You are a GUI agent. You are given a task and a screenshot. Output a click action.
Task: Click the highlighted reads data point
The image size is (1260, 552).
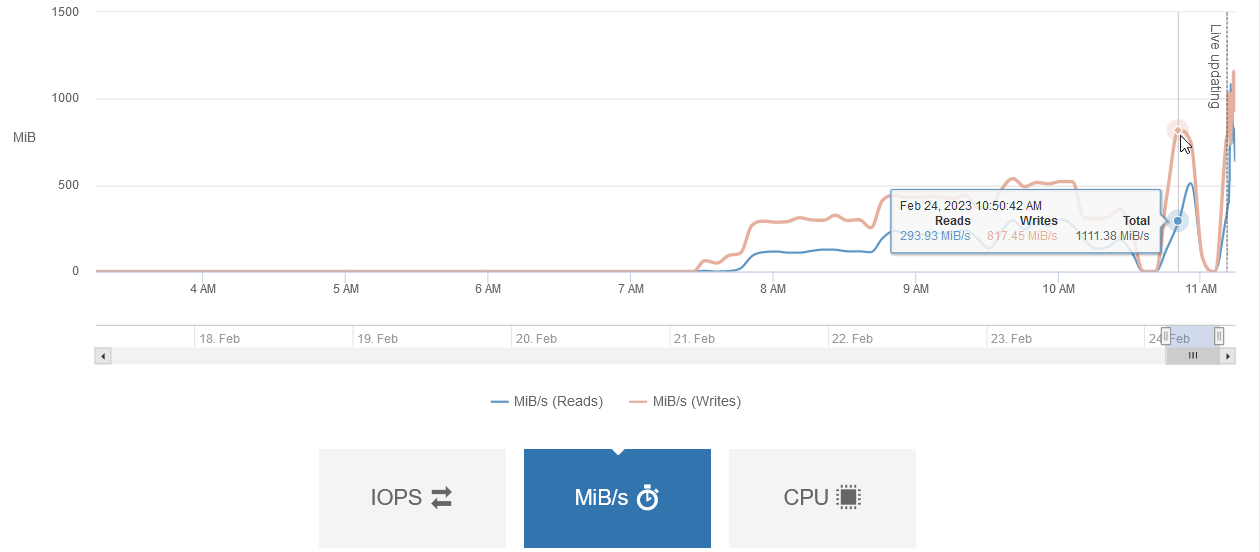(x=1178, y=220)
